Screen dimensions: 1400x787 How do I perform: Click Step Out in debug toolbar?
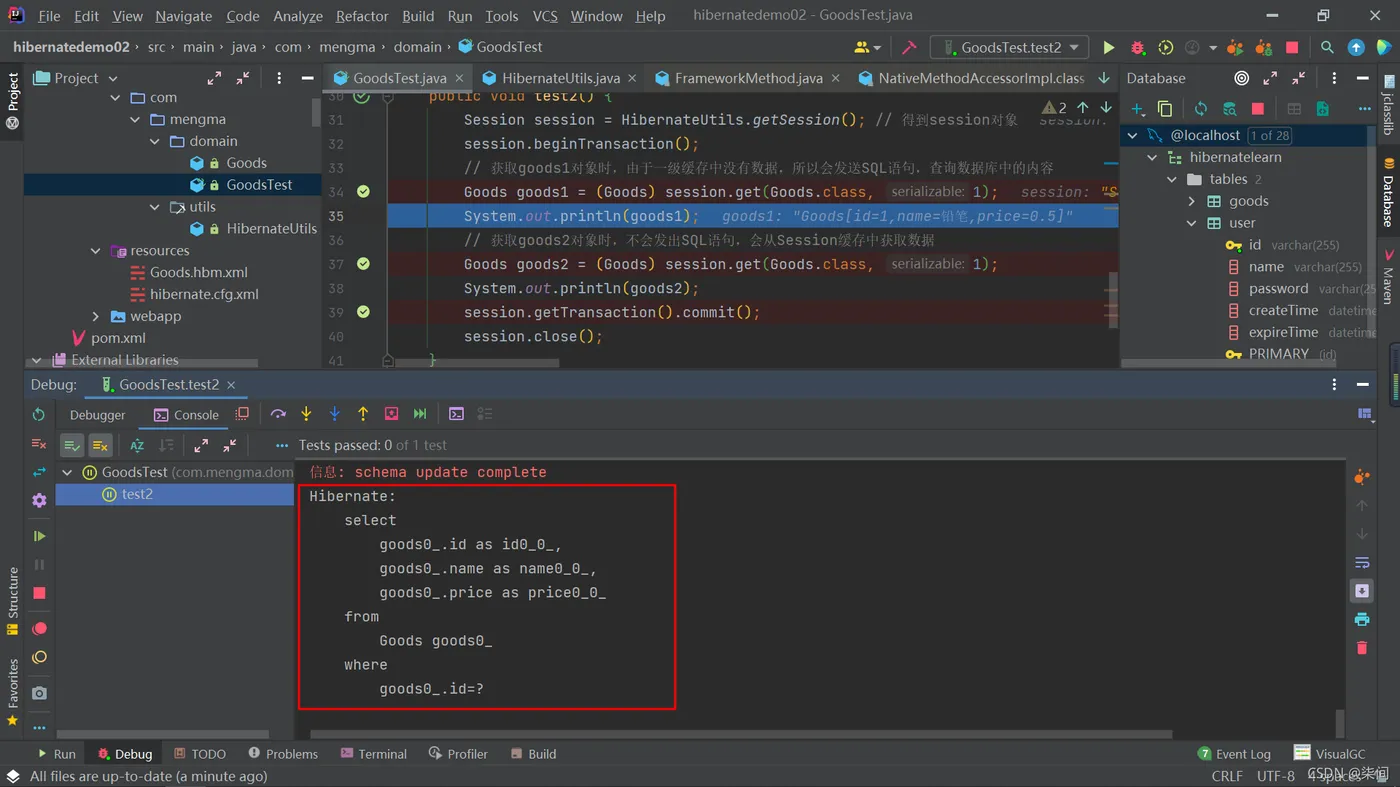pos(363,414)
